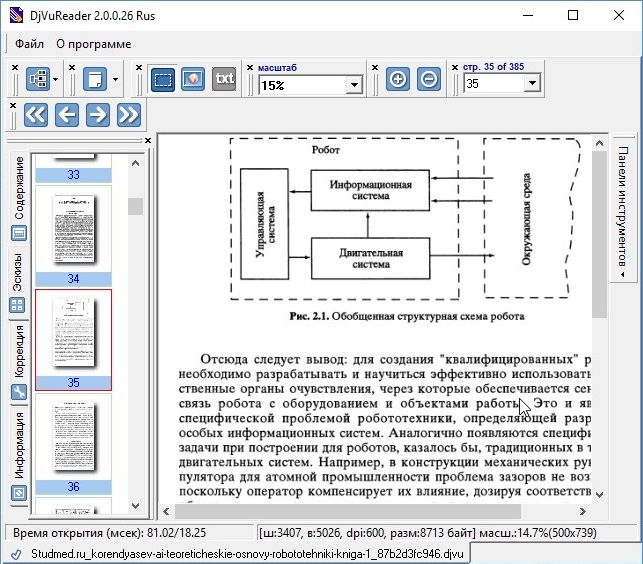Viewport: 643px width, 564px height.
Task: Expand the масштаб 15% combo box
Action: pos(354,85)
